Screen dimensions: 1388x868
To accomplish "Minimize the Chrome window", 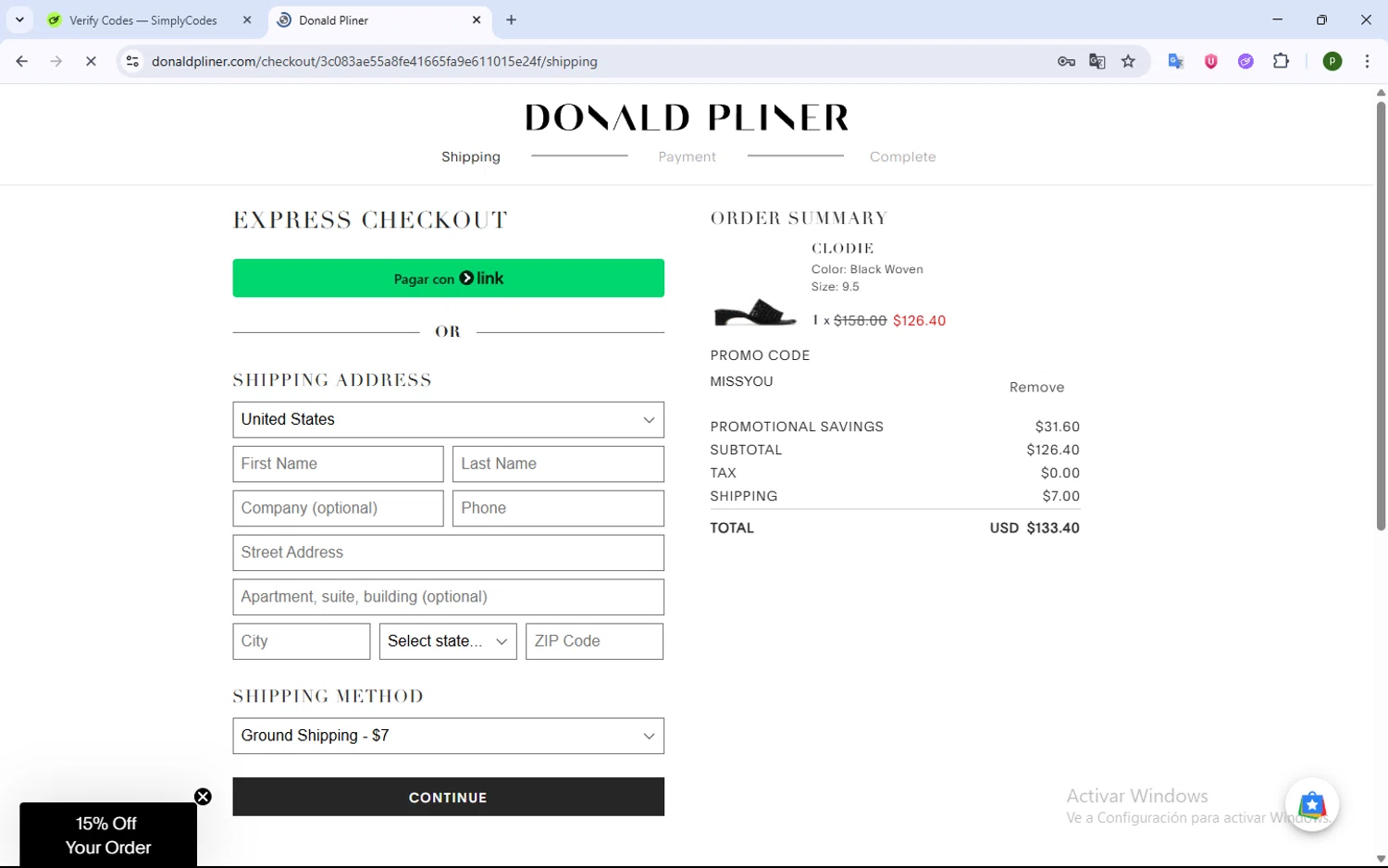I will pyautogui.click(x=1277, y=19).
